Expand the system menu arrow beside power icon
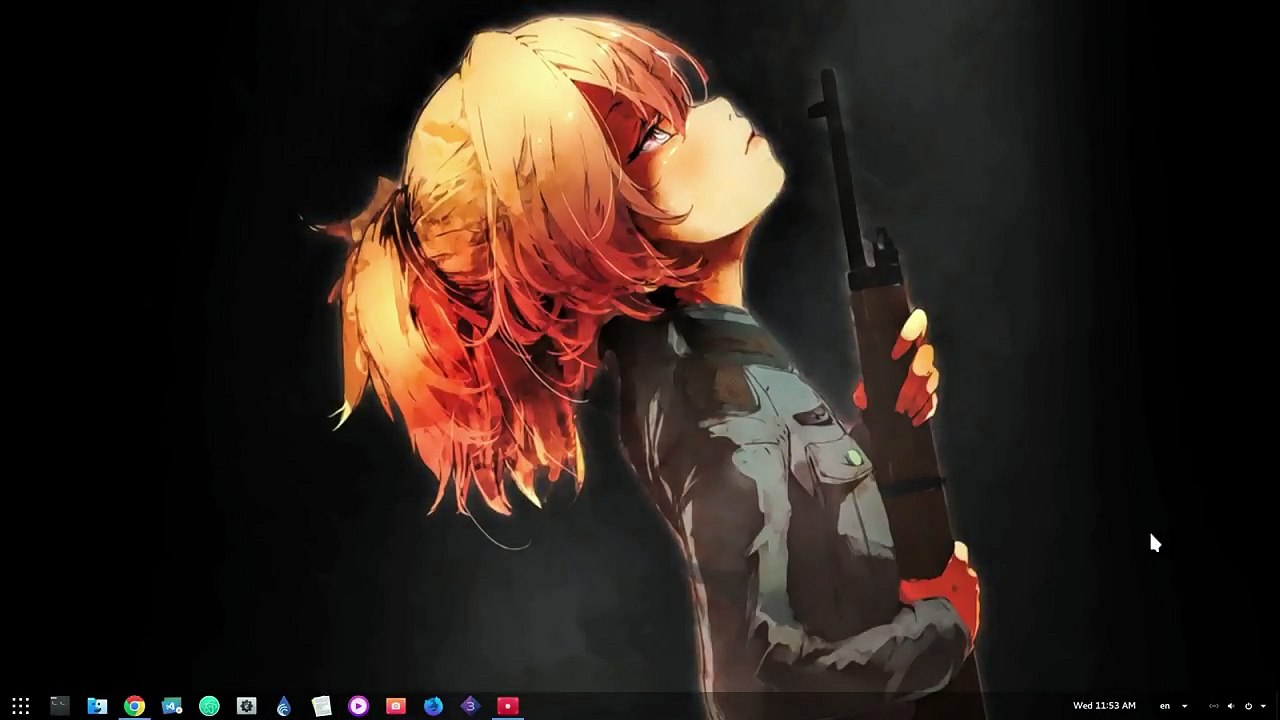The width and height of the screenshot is (1280, 720). pyautogui.click(x=1263, y=706)
